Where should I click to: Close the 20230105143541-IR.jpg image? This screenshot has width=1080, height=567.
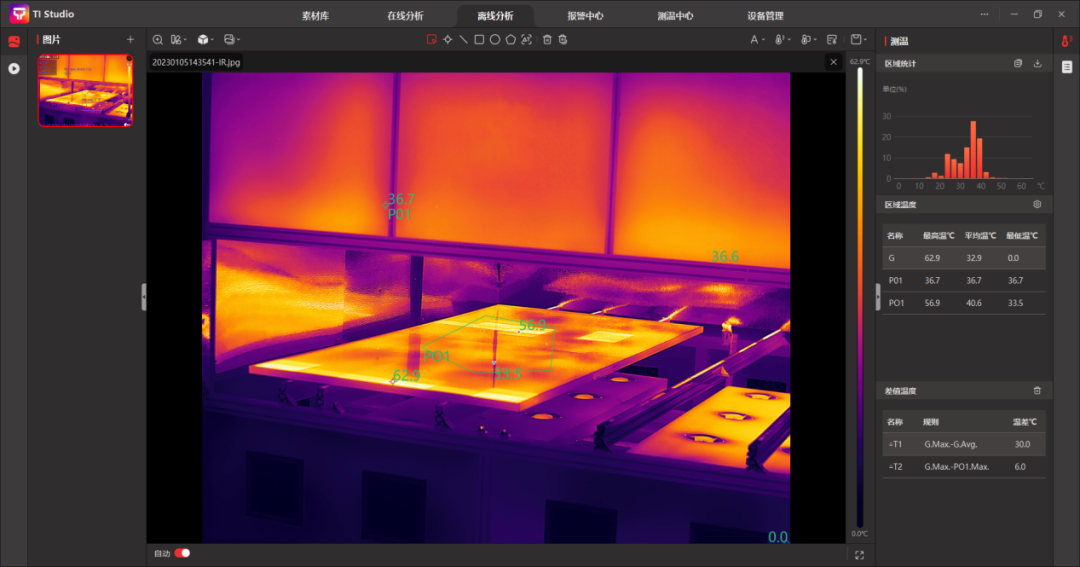[x=833, y=62]
